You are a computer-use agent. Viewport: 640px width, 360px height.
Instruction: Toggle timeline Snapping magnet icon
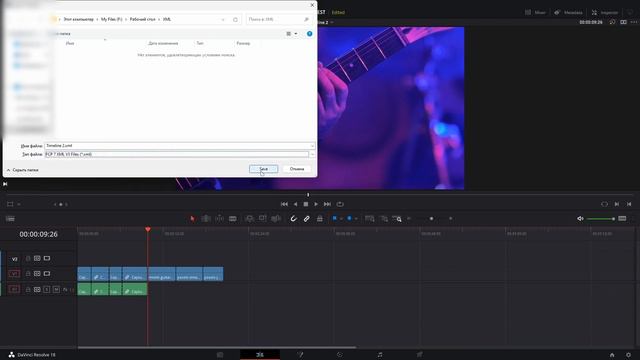point(293,219)
